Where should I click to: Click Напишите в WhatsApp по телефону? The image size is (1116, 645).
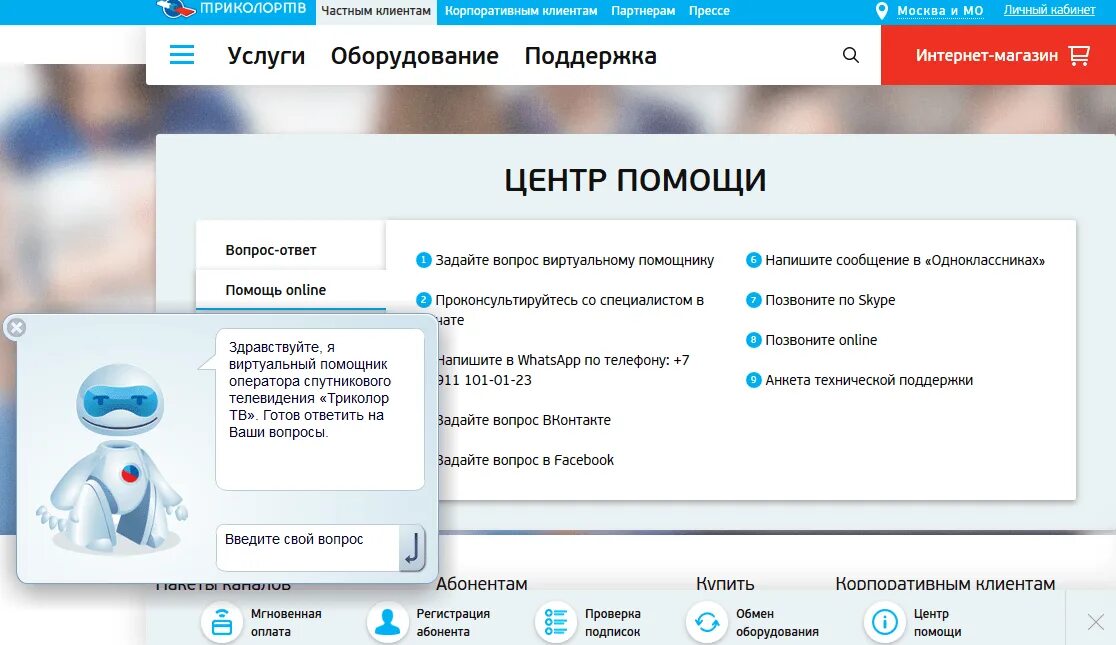(562, 369)
